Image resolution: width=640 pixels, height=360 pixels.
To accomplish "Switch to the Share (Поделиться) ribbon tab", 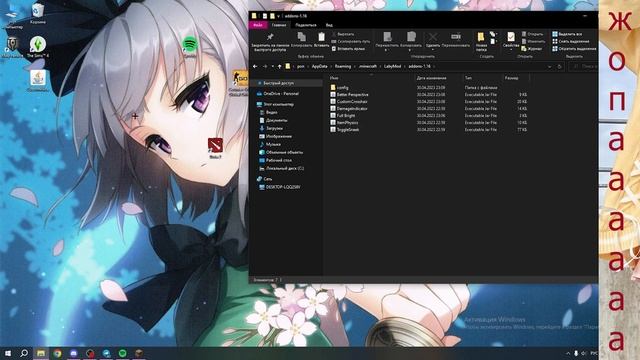I will tap(306, 25).
